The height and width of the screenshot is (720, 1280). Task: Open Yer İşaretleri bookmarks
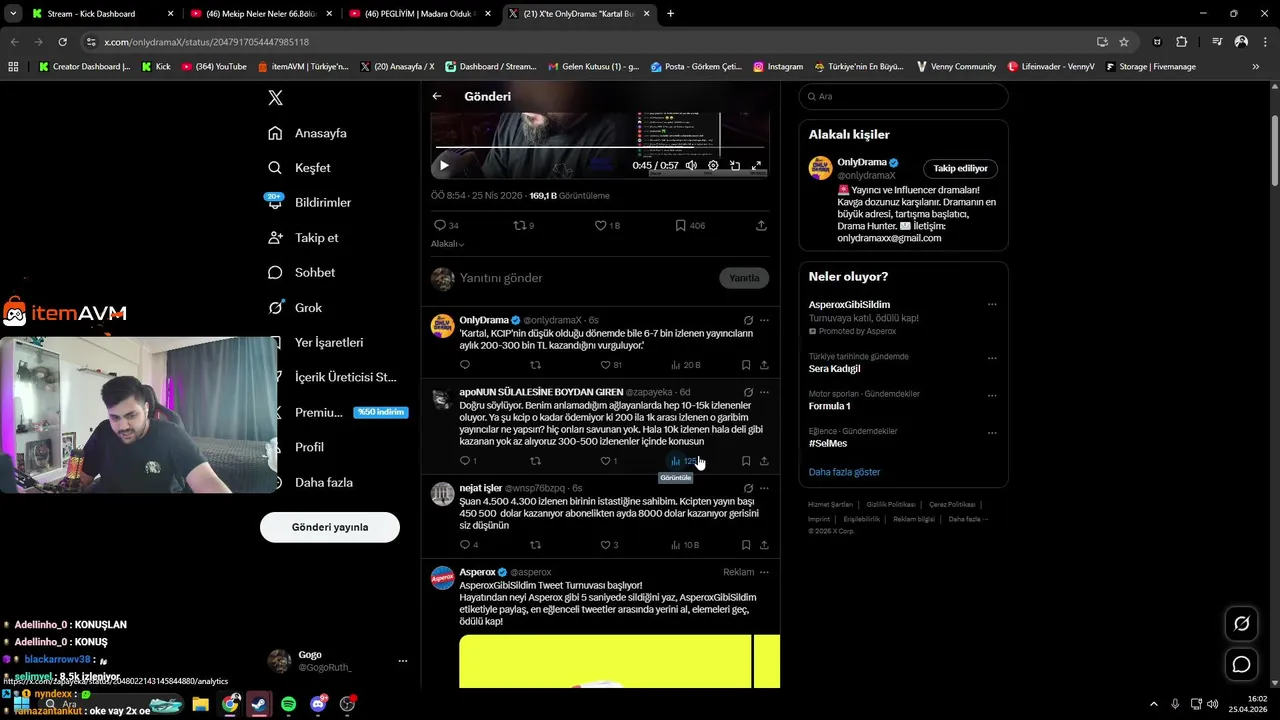click(315, 342)
